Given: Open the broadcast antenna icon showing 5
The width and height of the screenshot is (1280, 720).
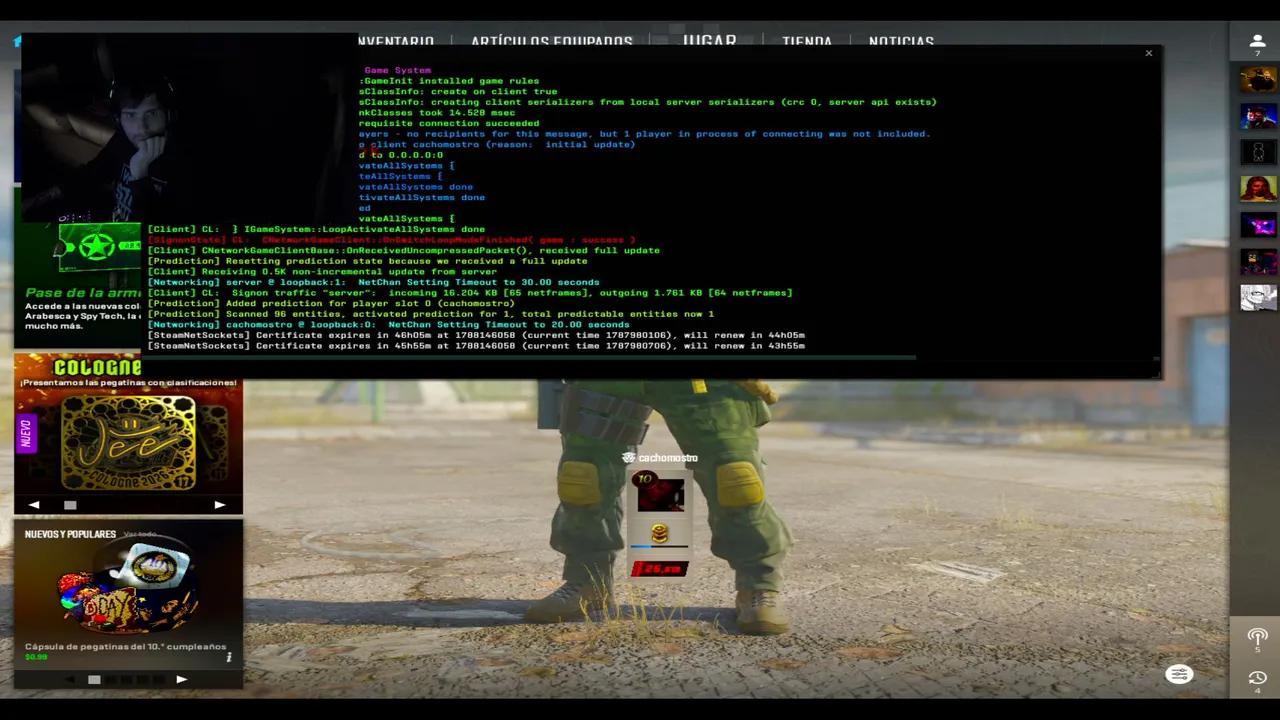Looking at the screenshot, I should pyautogui.click(x=1258, y=639).
